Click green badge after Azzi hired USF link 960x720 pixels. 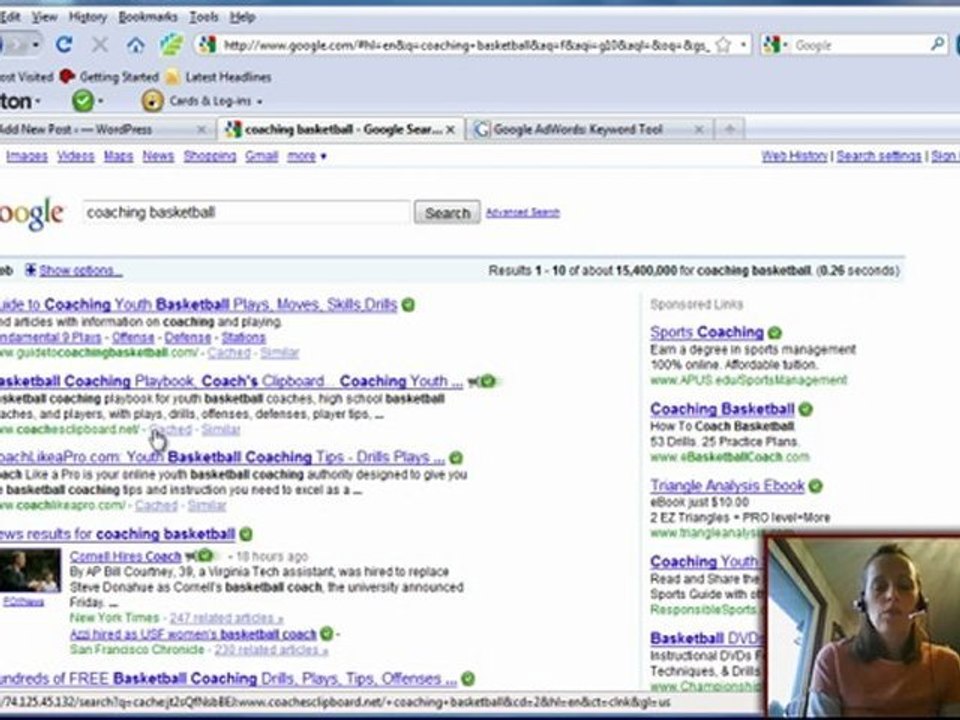point(327,634)
